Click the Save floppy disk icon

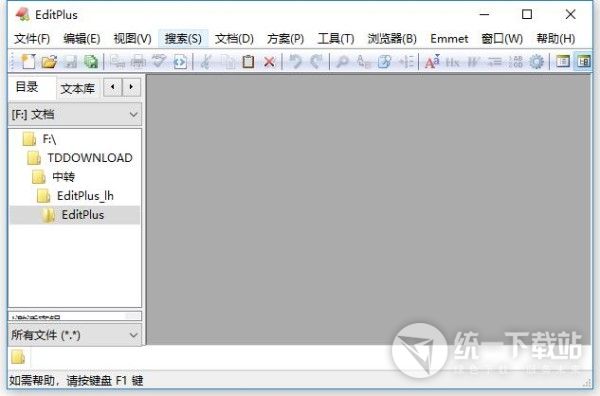coord(70,61)
